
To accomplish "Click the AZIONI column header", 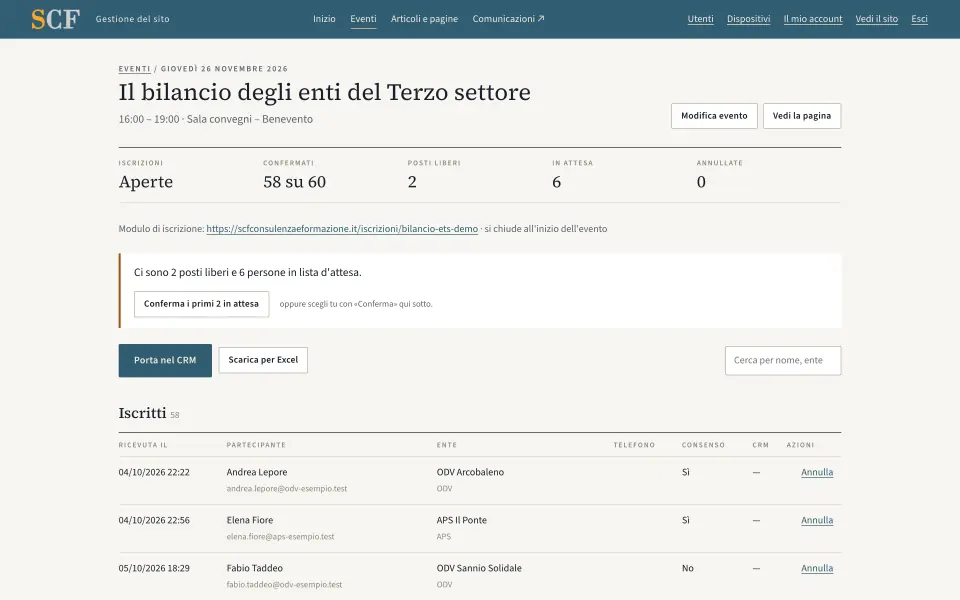I will (800, 444).
